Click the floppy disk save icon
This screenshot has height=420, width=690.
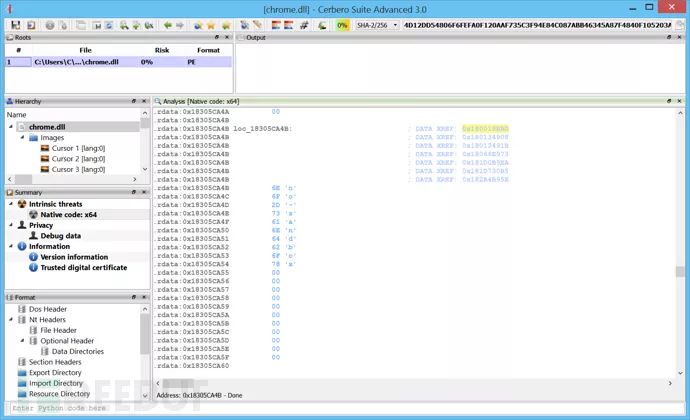click(15, 25)
